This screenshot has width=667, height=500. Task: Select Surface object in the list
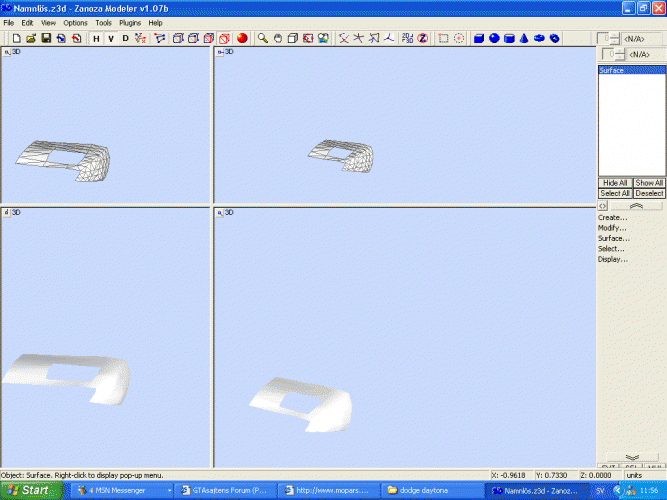[611, 71]
